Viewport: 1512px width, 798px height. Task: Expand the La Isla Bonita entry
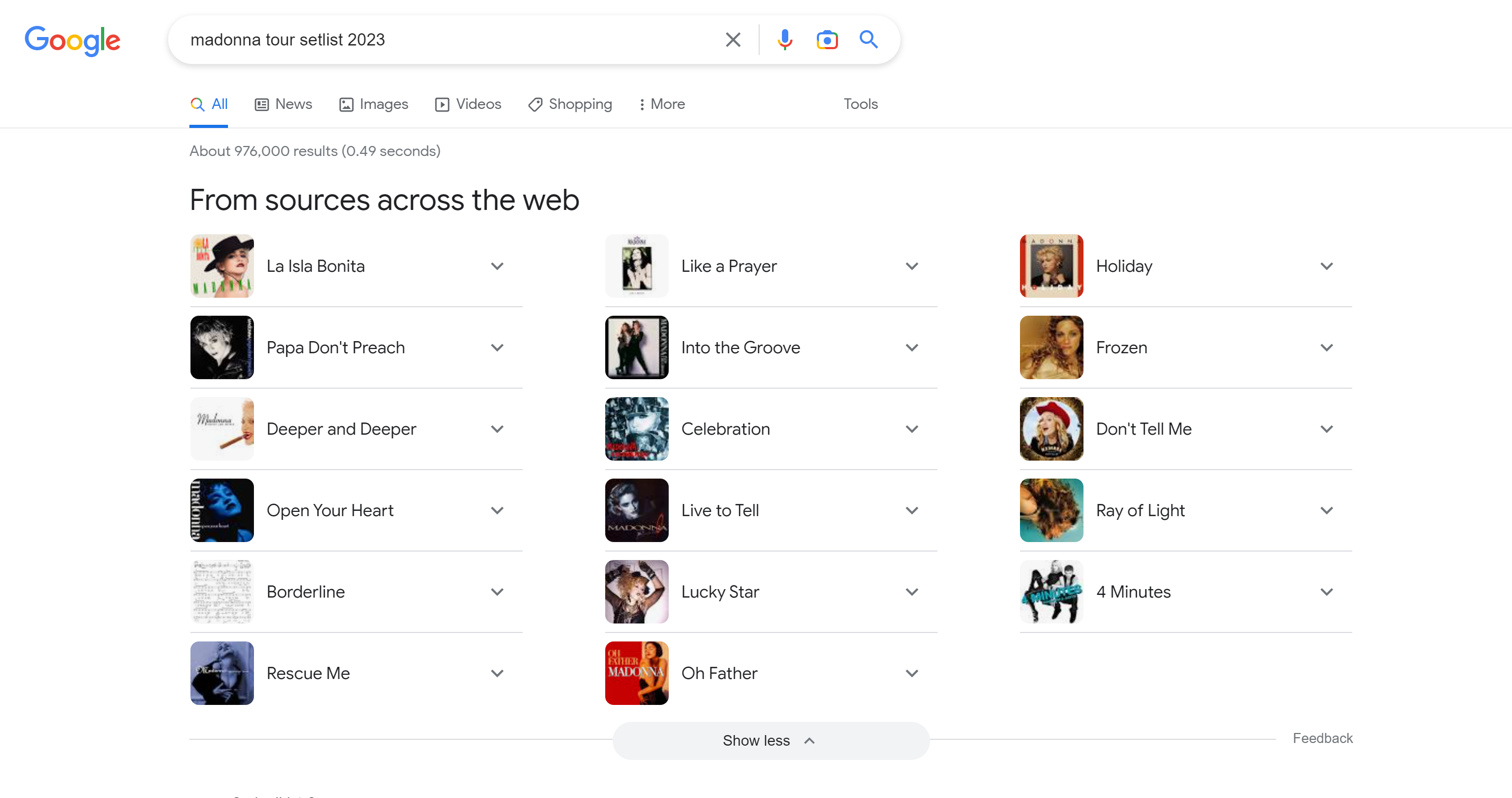[x=497, y=267]
